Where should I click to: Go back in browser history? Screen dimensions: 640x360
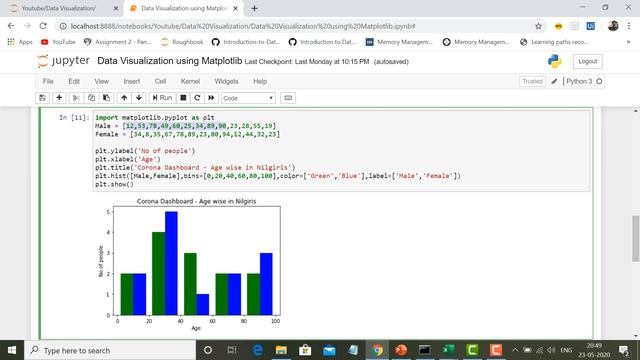(11, 26)
